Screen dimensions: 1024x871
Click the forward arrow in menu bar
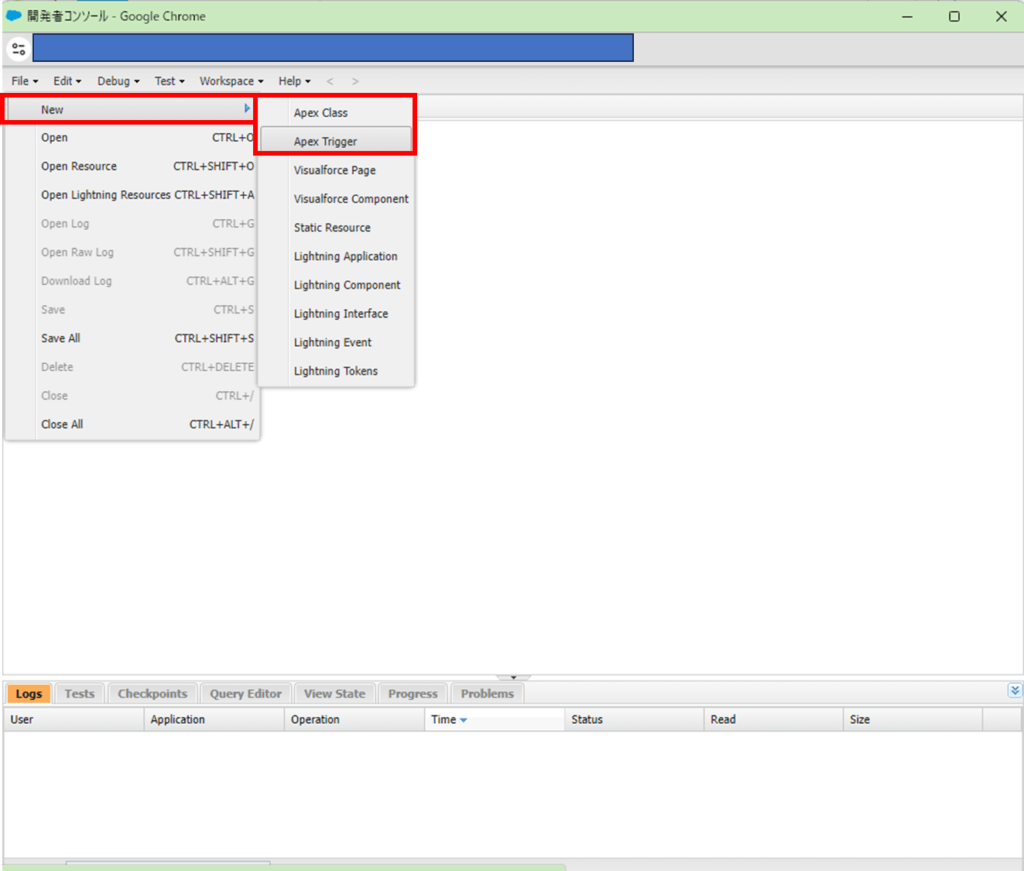pos(355,81)
